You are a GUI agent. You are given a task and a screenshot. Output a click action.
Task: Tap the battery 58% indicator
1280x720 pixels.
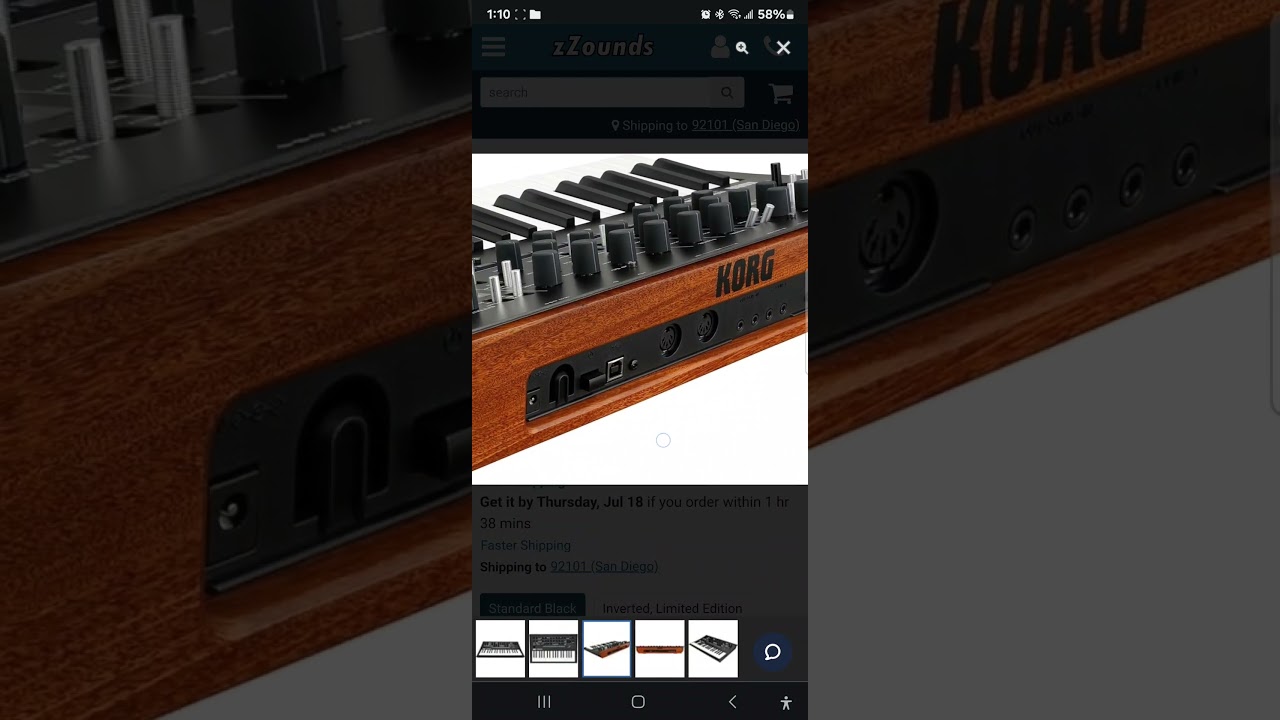click(x=776, y=14)
